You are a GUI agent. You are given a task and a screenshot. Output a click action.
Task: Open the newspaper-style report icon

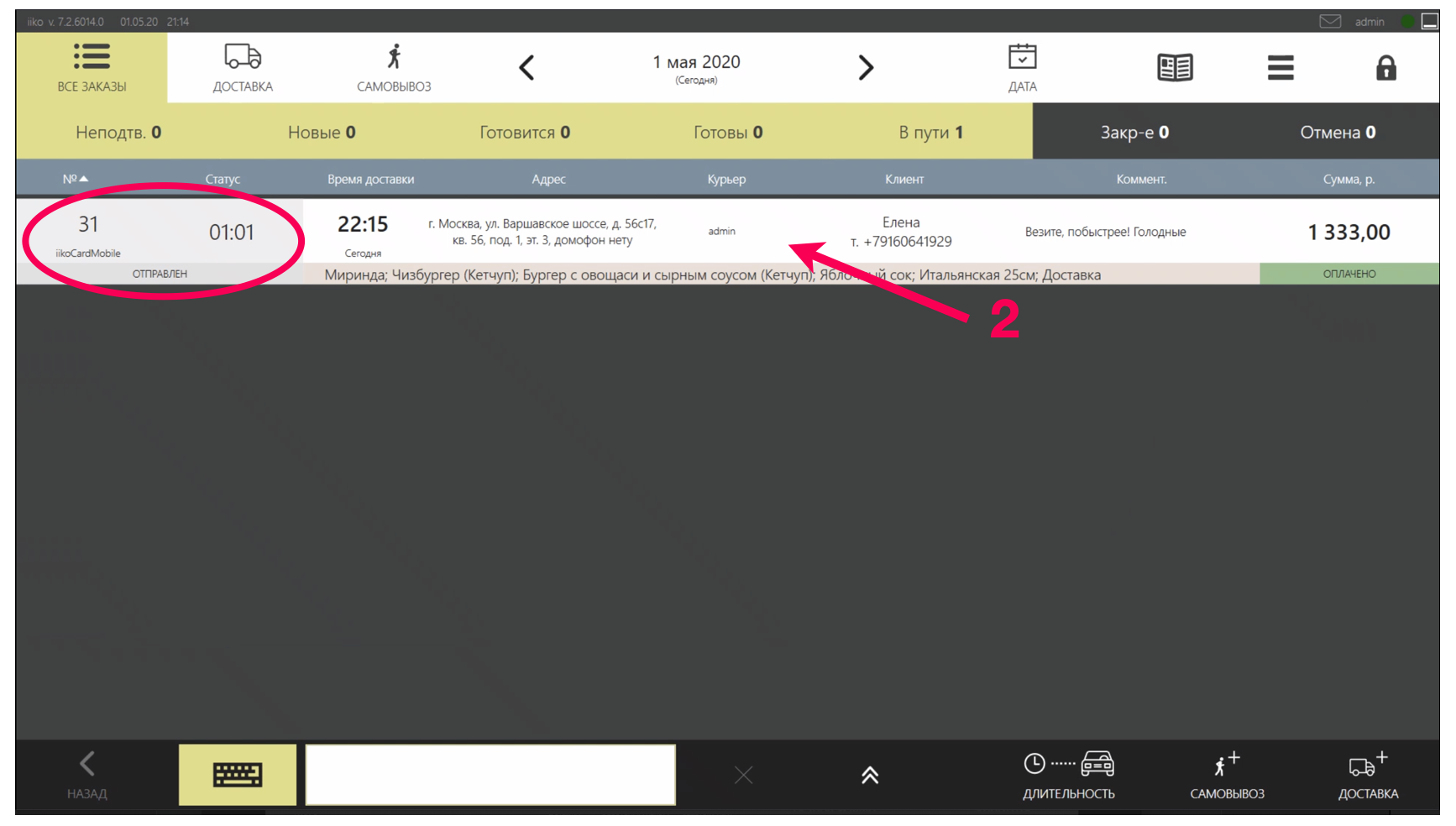click(1175, 68)
